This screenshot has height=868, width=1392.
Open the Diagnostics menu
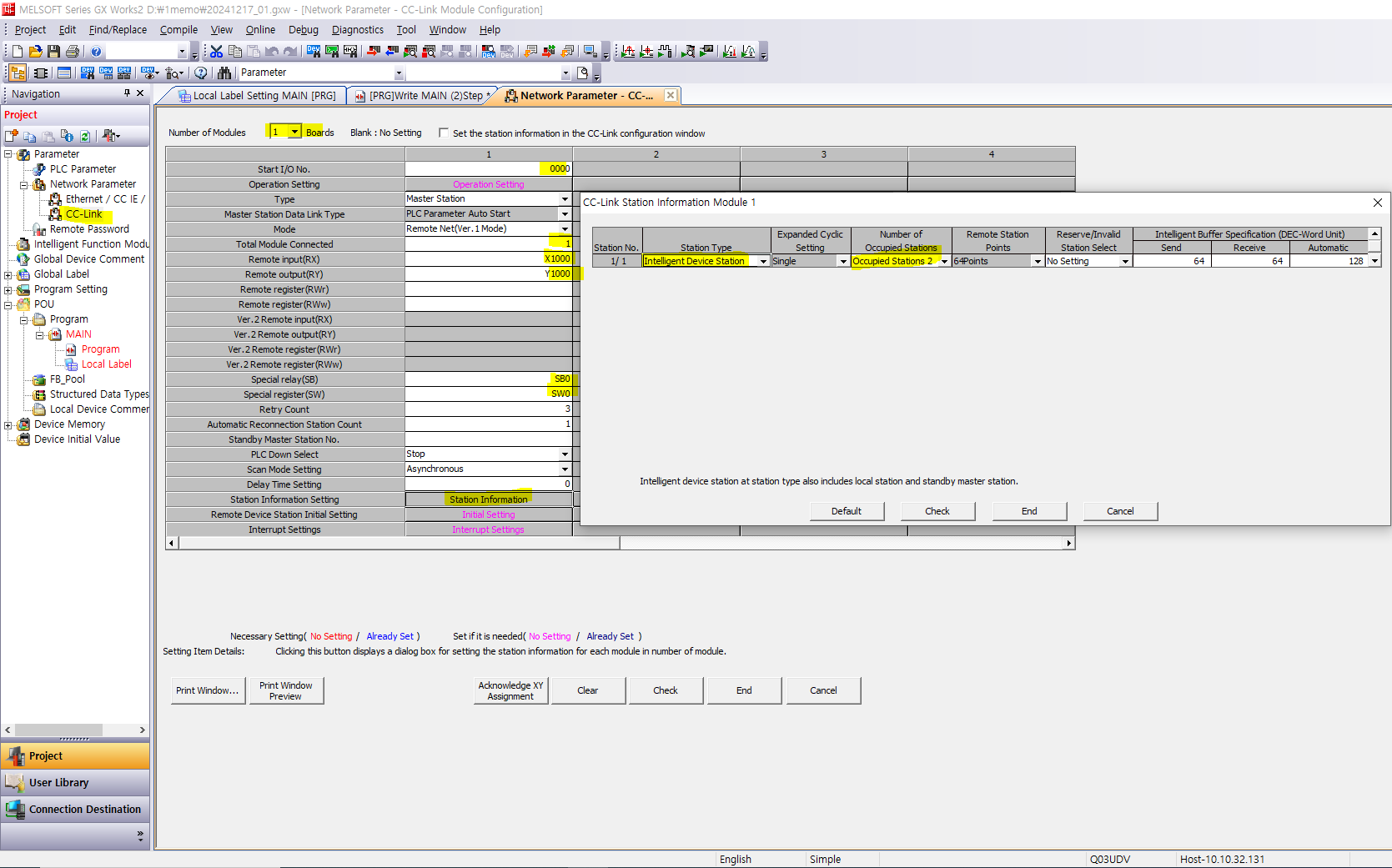point(358,30)
